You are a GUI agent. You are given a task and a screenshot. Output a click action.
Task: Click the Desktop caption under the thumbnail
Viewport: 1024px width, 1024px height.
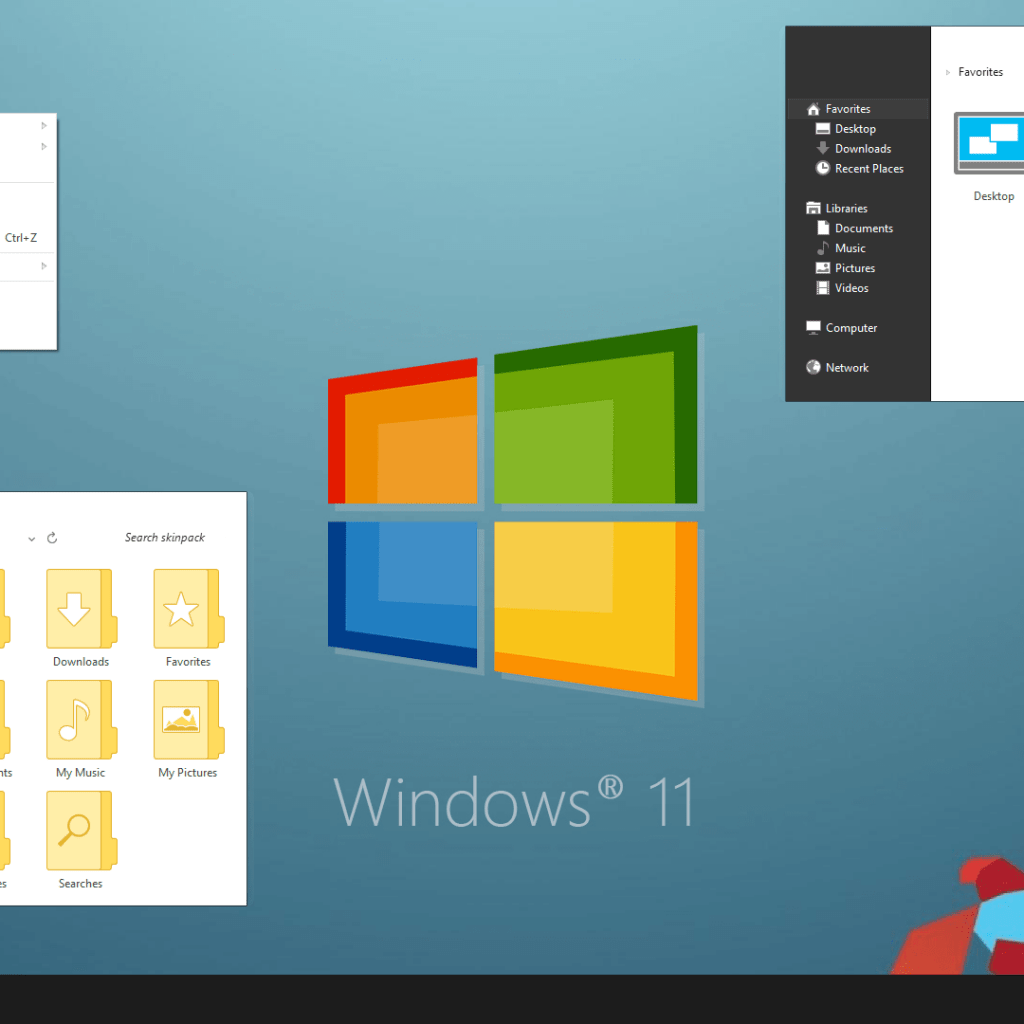coord(993,196)
